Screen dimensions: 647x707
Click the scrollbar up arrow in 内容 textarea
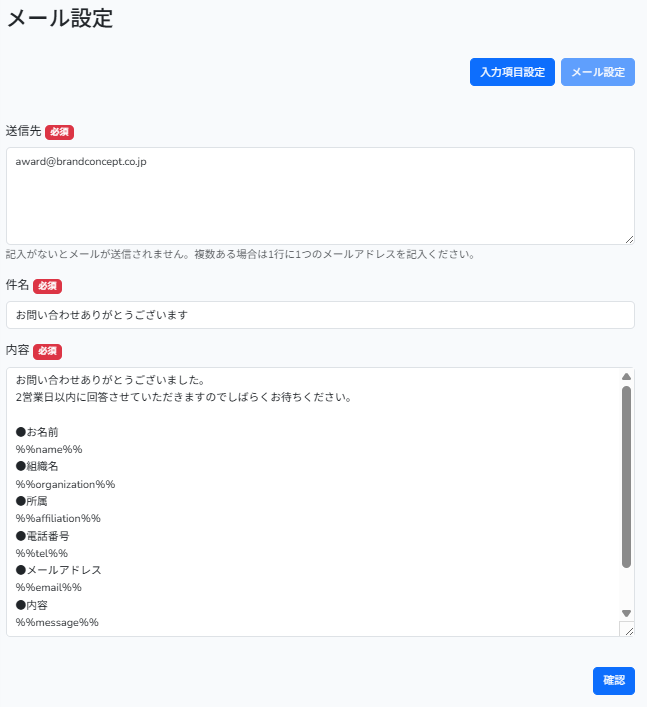(x=627, y=377)
